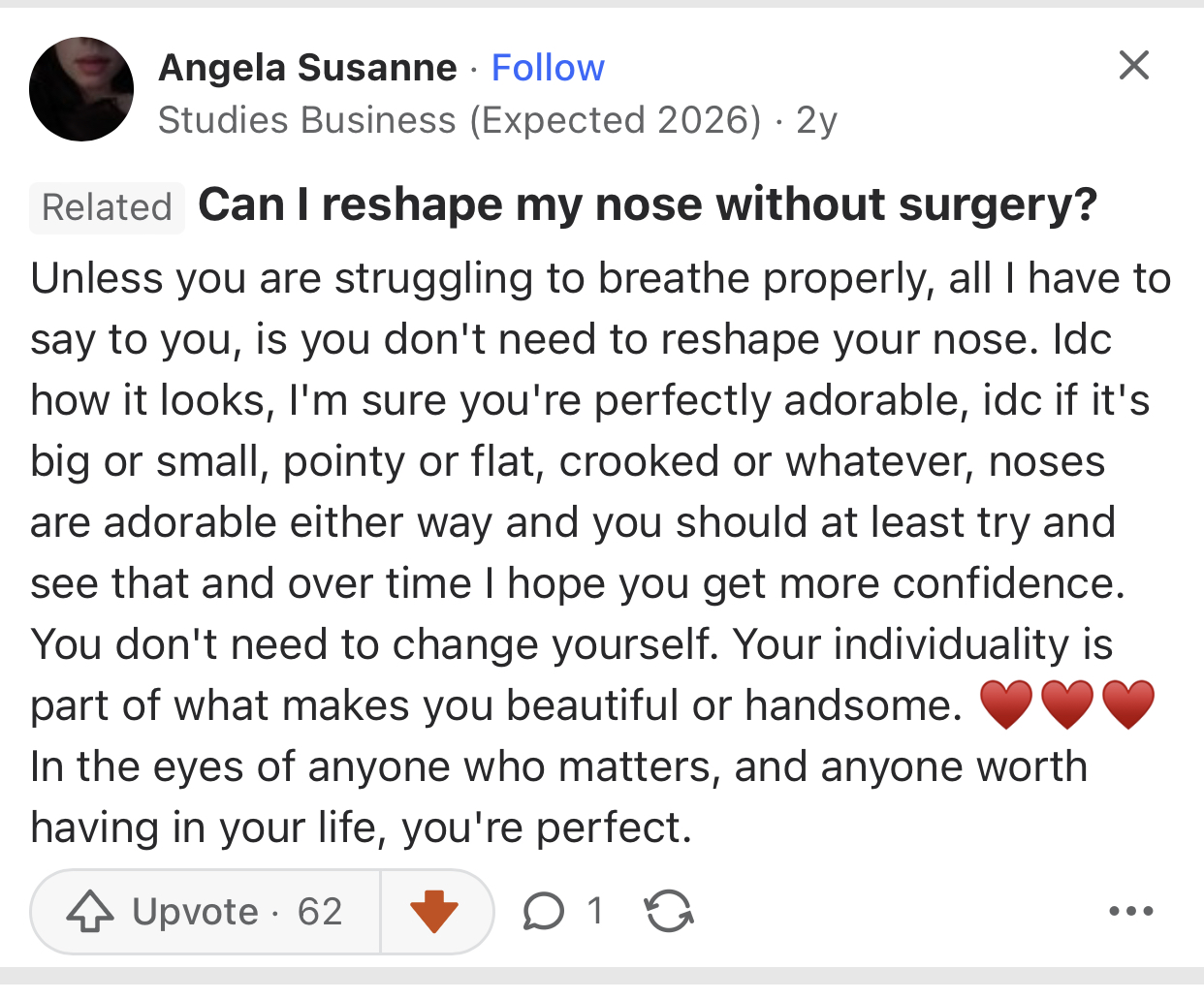Follow Angela Susanne
The width and height of the screenshot is (1204, 1000).
(x=548, y=68)
